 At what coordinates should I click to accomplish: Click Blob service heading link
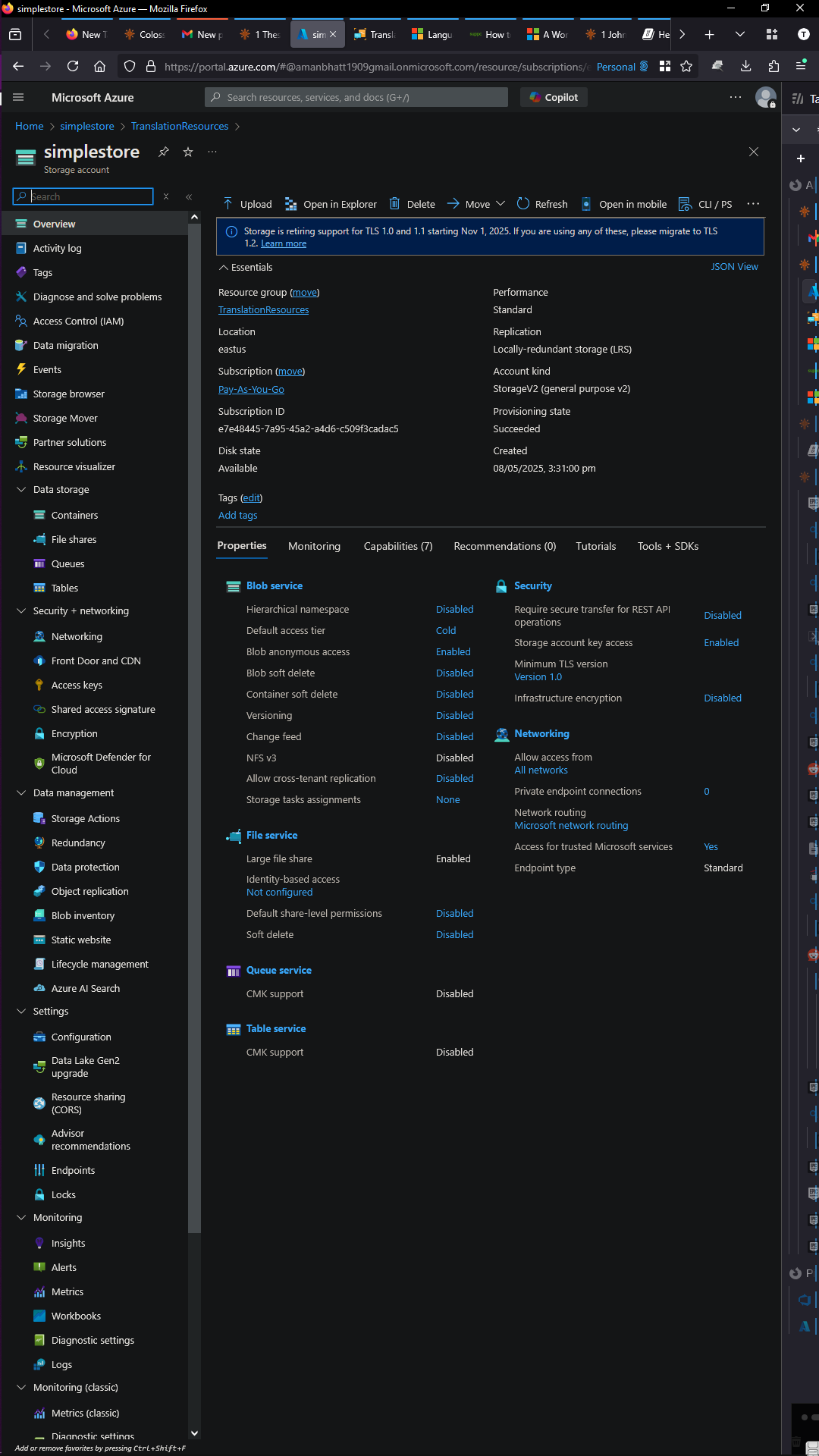click(275, 585)
